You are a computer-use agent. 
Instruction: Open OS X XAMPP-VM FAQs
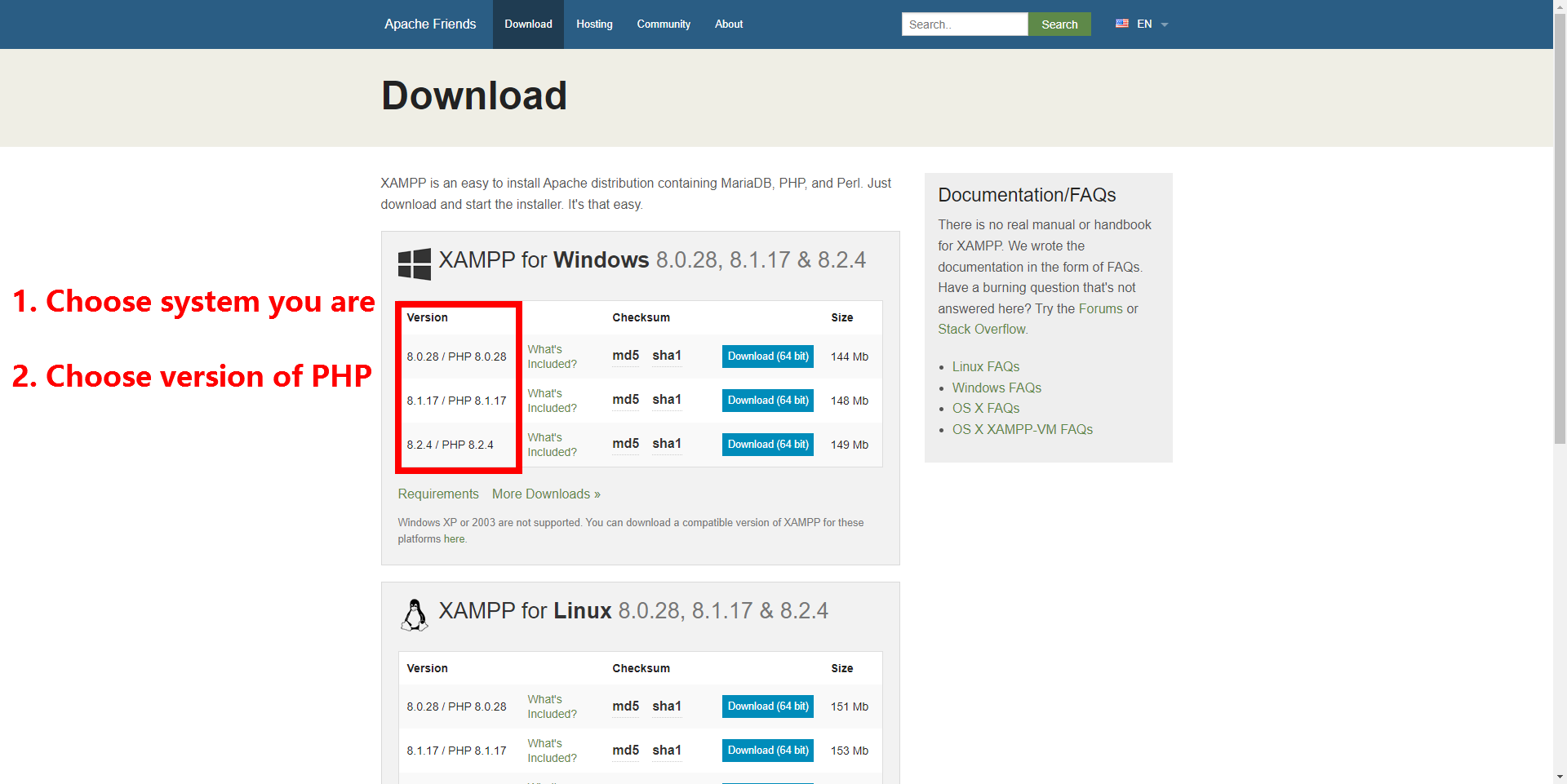[1023, 430]
